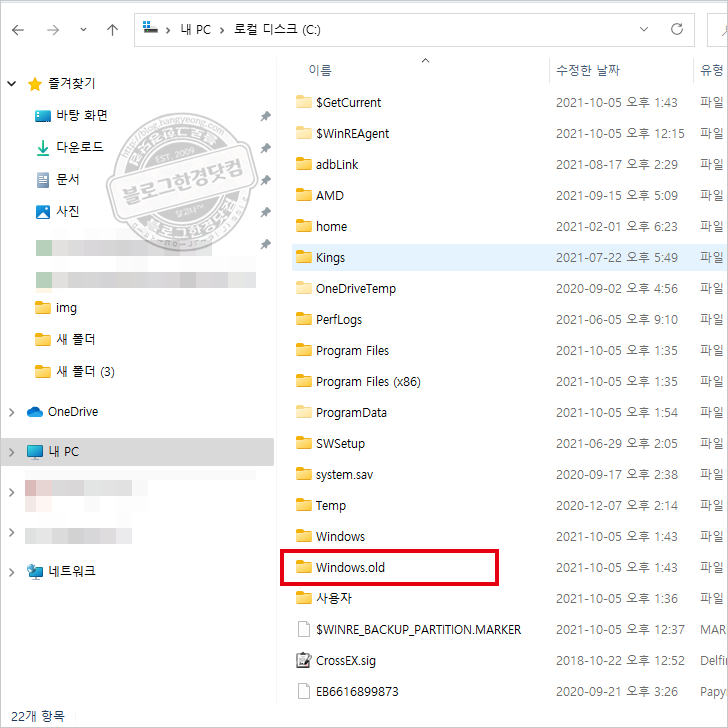
Task: Select the ProgramData folder
Action: tap(341, 413)
